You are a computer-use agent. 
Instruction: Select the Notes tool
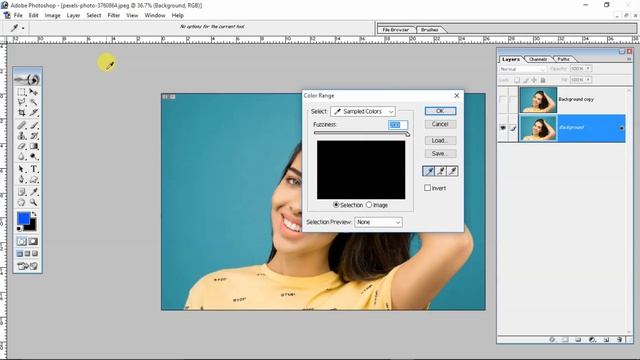click(22, 192)
